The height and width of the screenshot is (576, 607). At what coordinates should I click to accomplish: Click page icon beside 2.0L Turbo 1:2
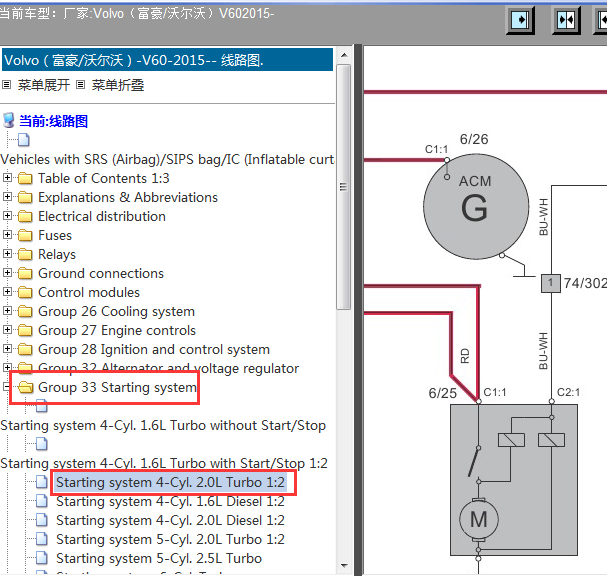coord(42,482)
